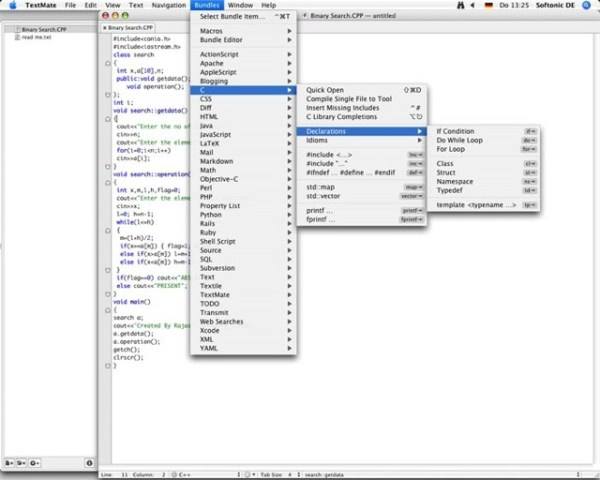Click the German flag input menu

click(488, 5)
